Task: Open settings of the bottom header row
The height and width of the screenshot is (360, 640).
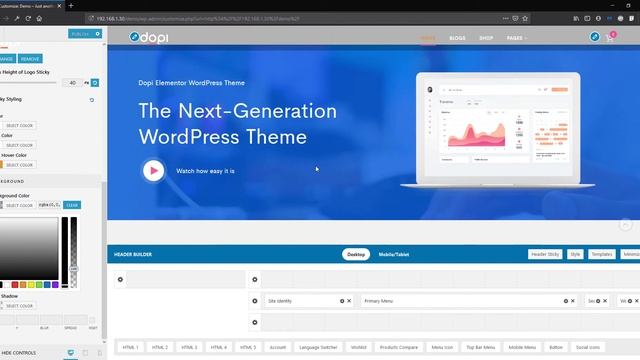Action: tap(255, 322)
